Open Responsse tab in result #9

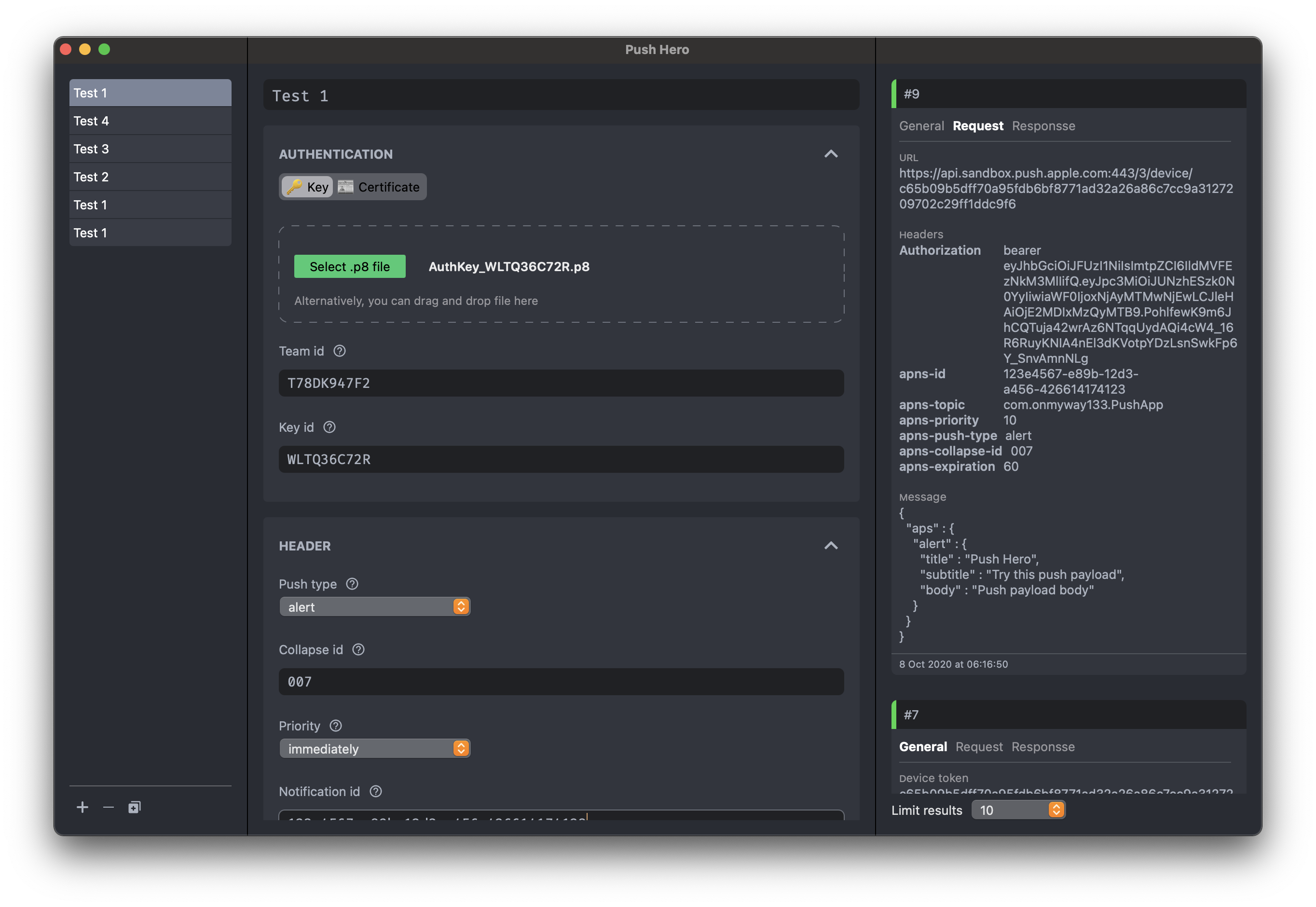1043,126
